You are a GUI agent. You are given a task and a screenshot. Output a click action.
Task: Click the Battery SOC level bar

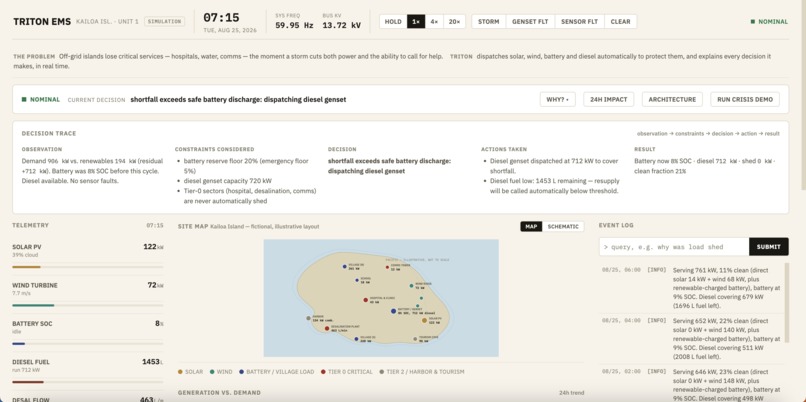87,343
